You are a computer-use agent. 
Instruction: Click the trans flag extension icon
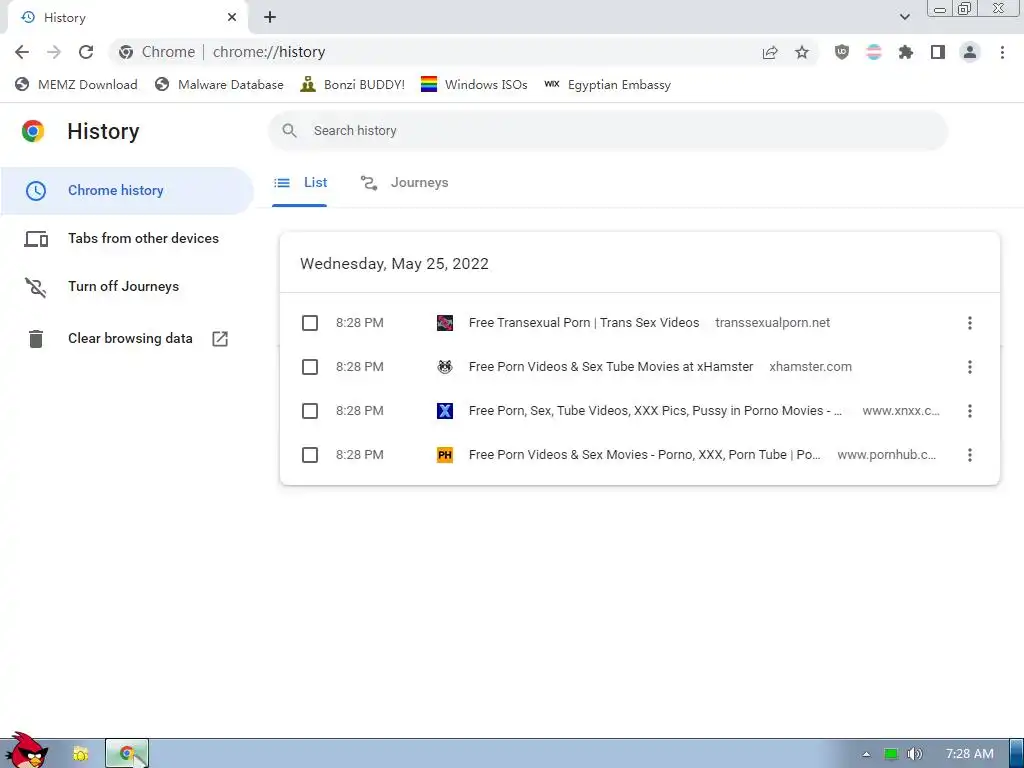pyautogui.click(x=874, y=52)
